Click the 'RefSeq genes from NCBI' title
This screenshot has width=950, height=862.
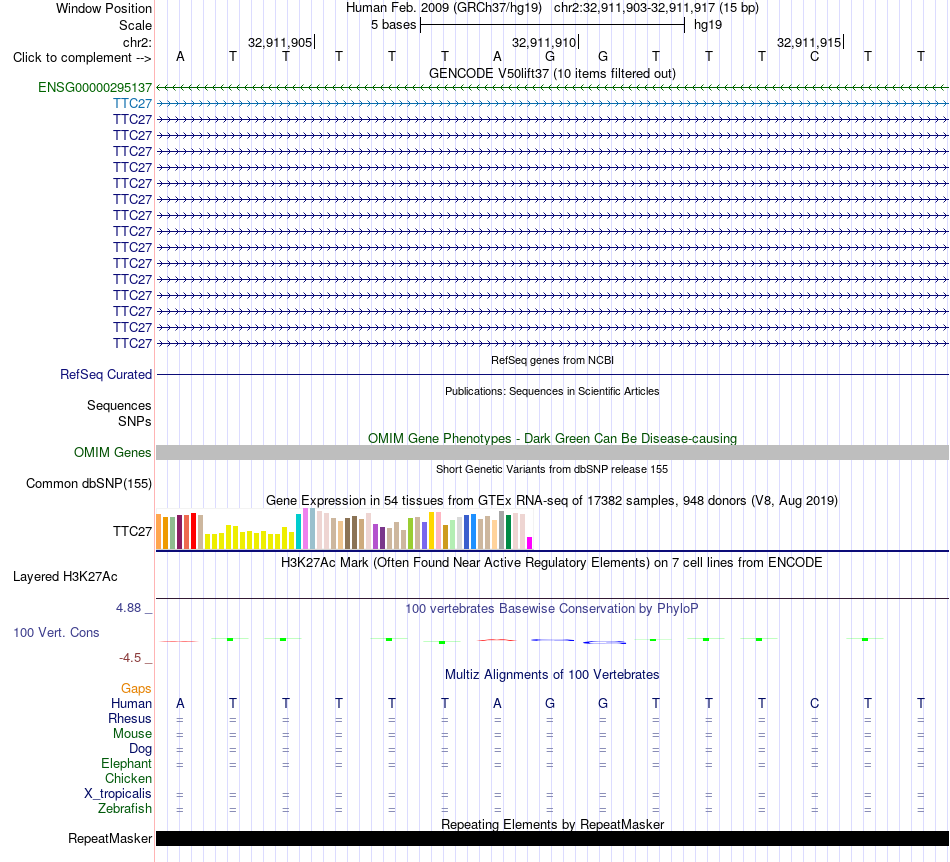(552, 360)
